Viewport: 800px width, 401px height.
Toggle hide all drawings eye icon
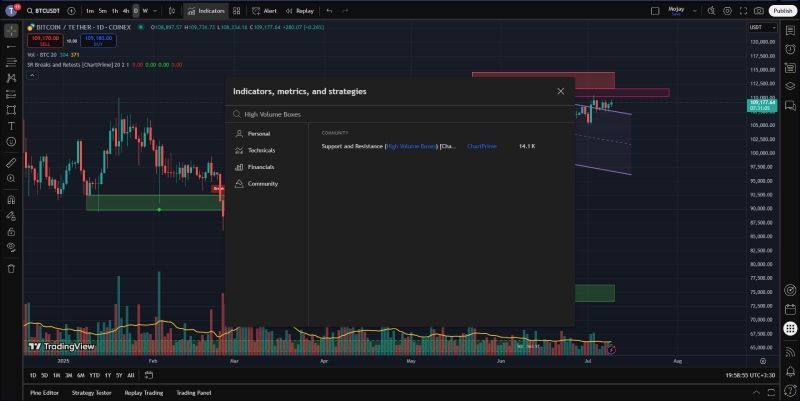tap(11, 247)
